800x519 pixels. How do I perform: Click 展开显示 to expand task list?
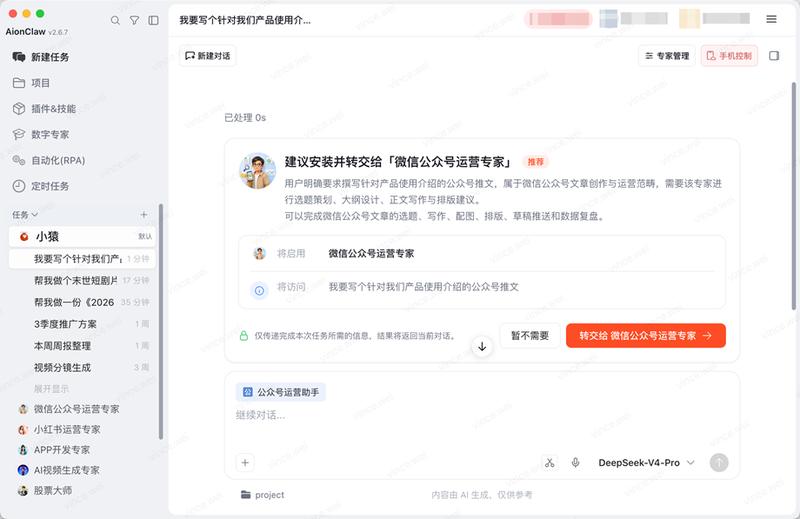51,389
